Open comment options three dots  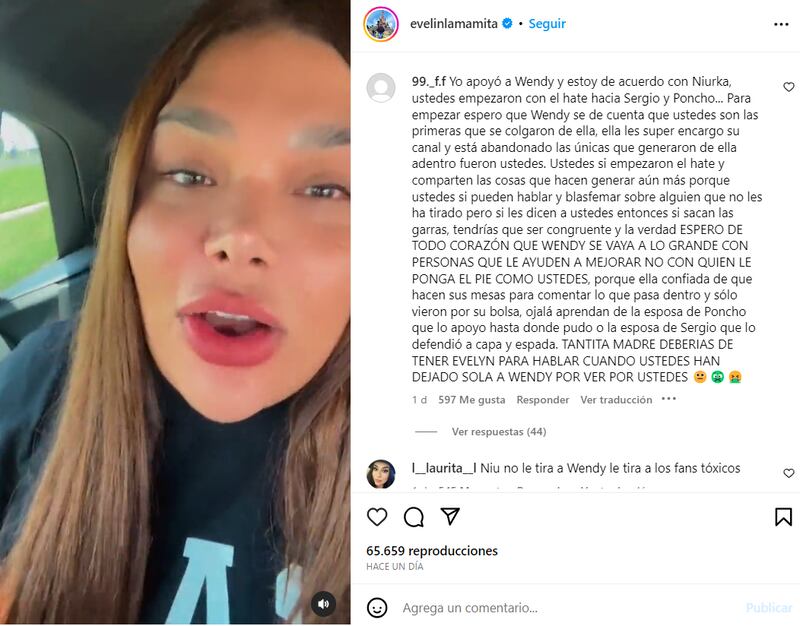point(668,399)
